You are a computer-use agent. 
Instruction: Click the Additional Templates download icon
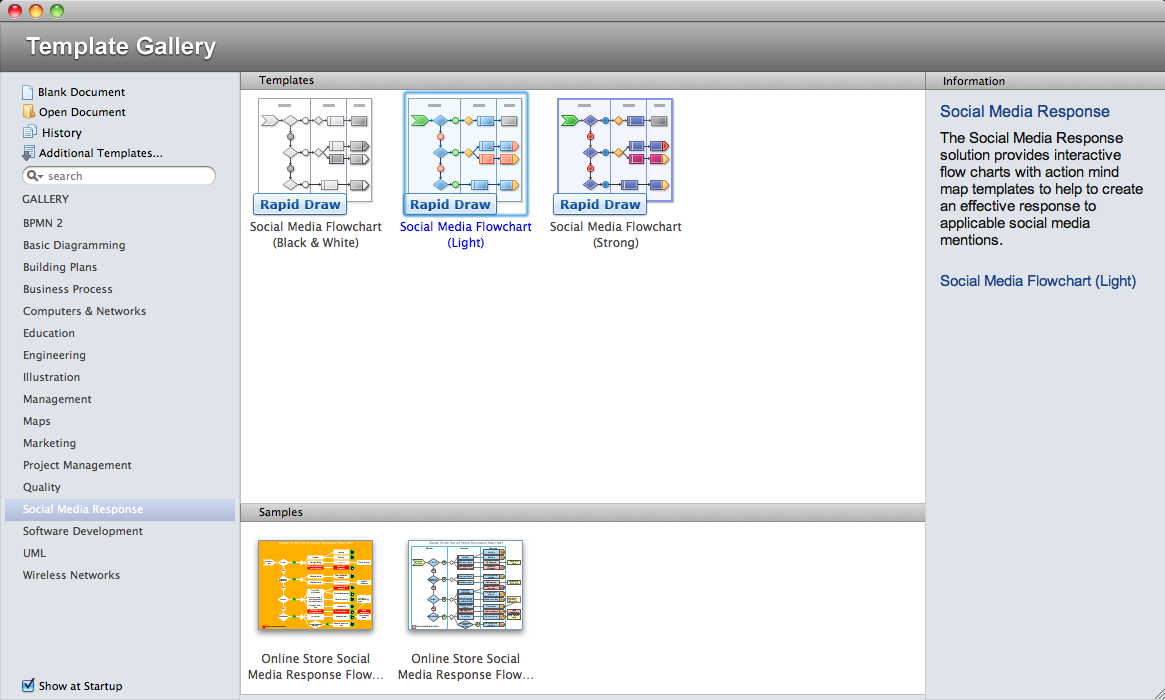pyautogui.click(x=28, y=153)
